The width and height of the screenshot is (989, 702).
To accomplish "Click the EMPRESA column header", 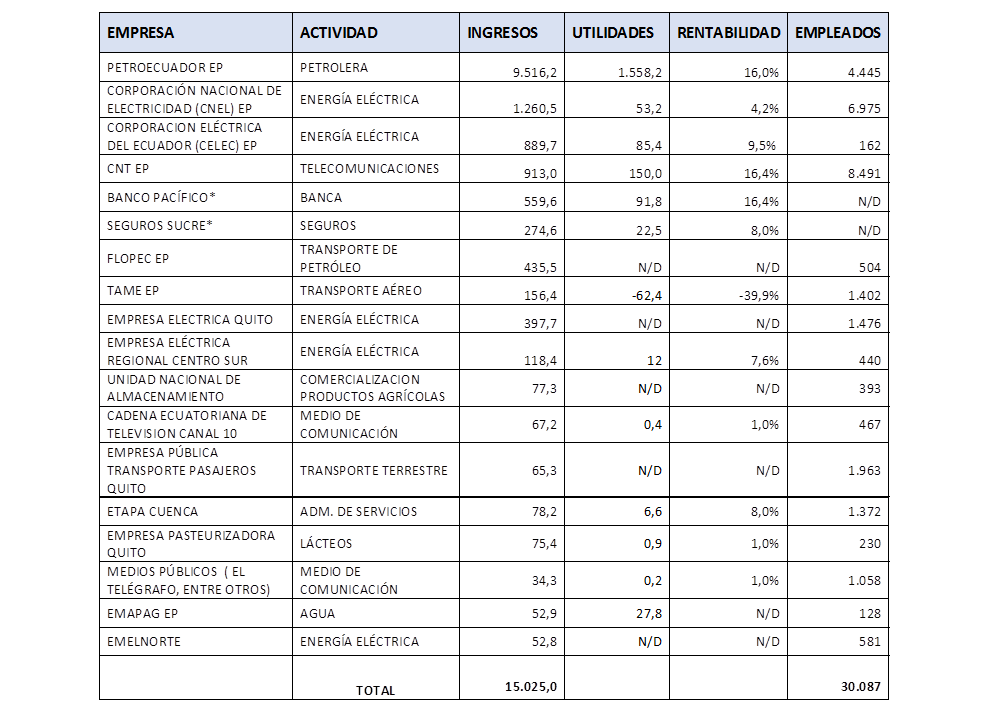I will (195, 33).
